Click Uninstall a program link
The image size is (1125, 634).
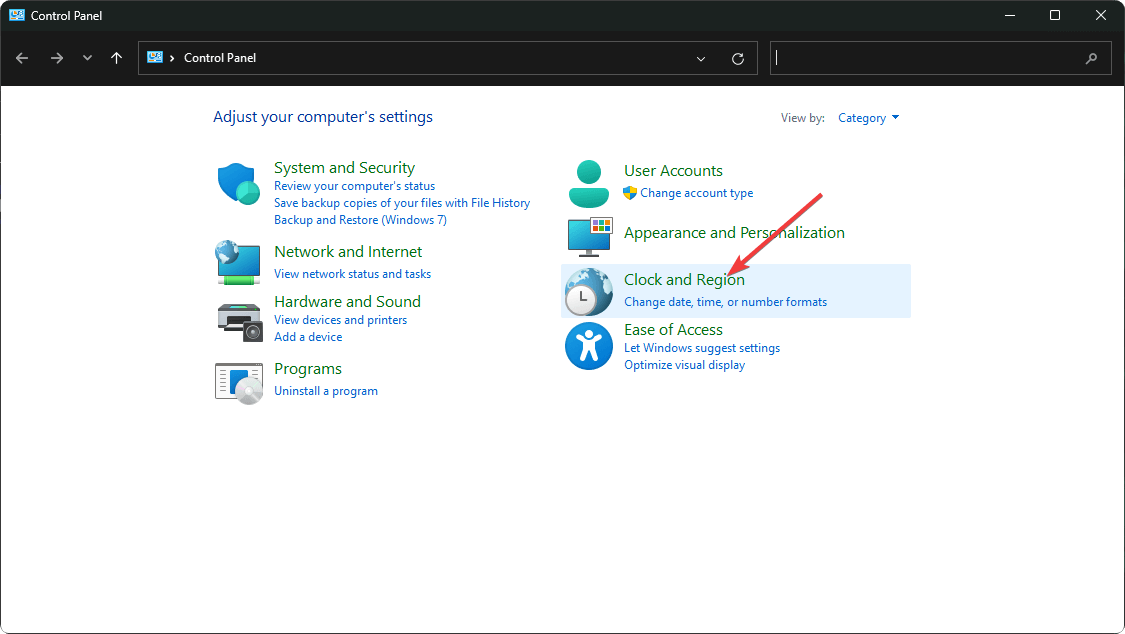(x=326, y=391)
